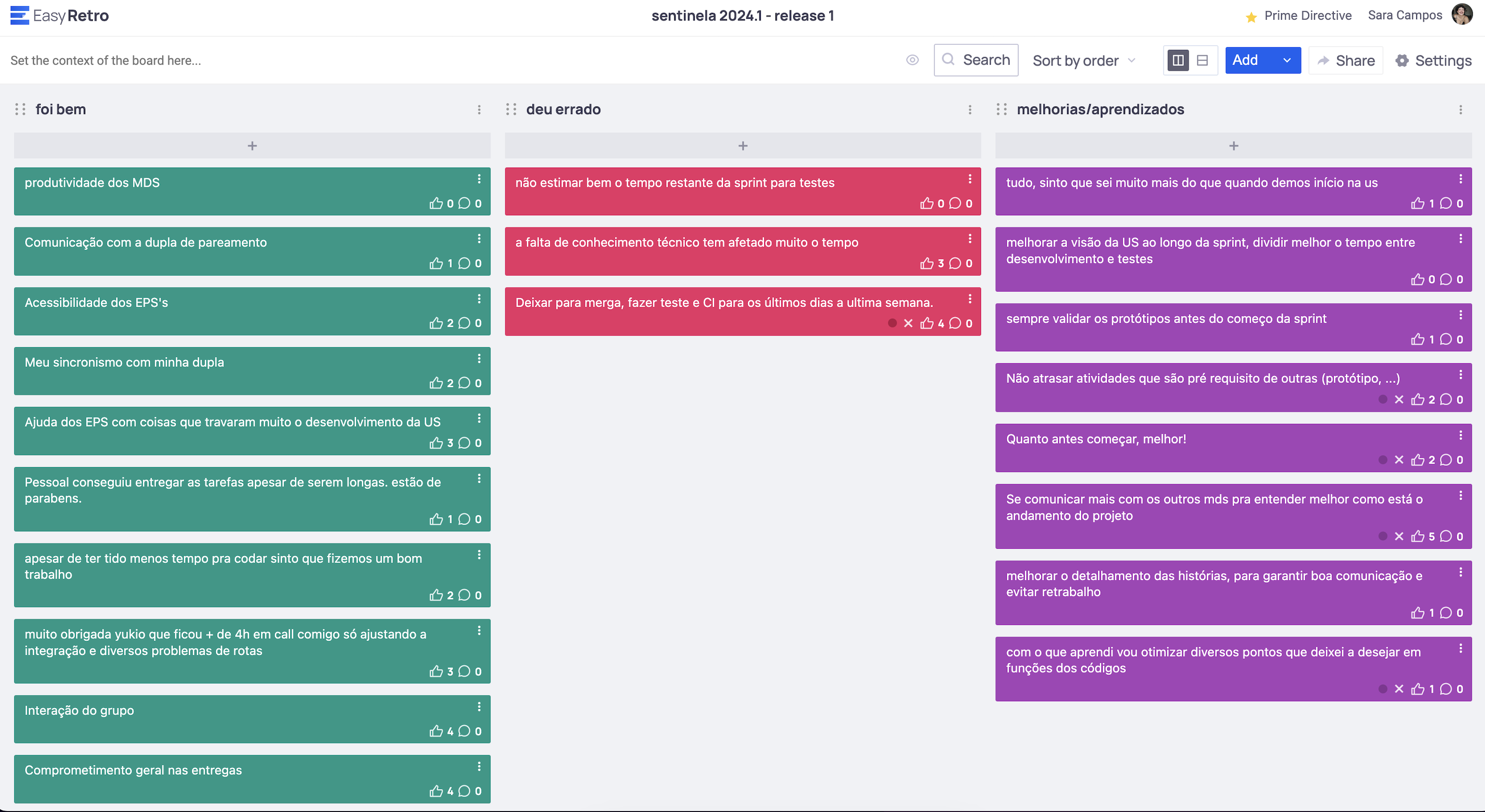This screenshot has height=812, width=1485.
Task: Open the 'deu errado' column options menu
Action: tap(970, 109)
